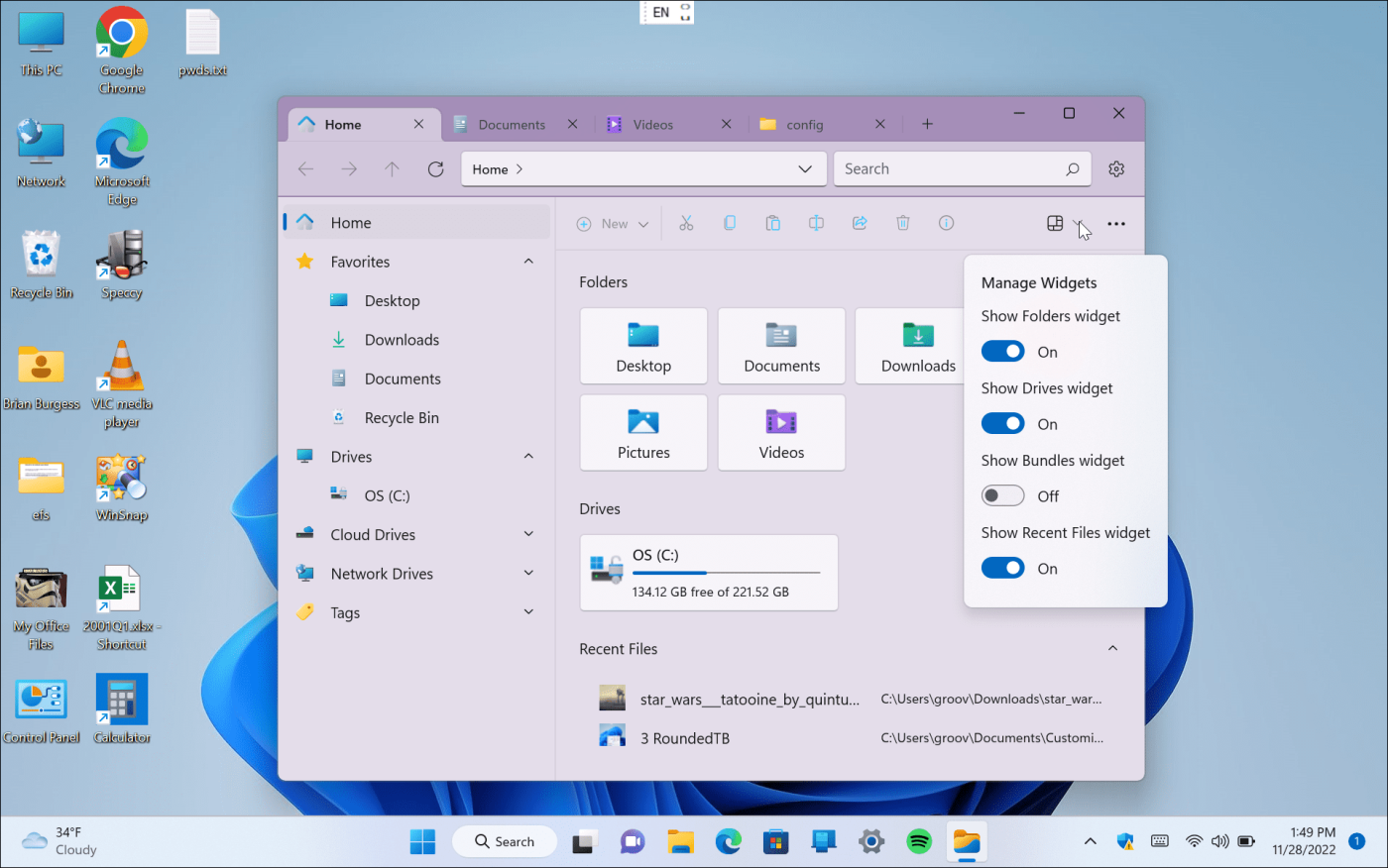Expand the Cloud Drives section
The image size is (1388, 868).
pyautogui.click(x=528, y=535)
